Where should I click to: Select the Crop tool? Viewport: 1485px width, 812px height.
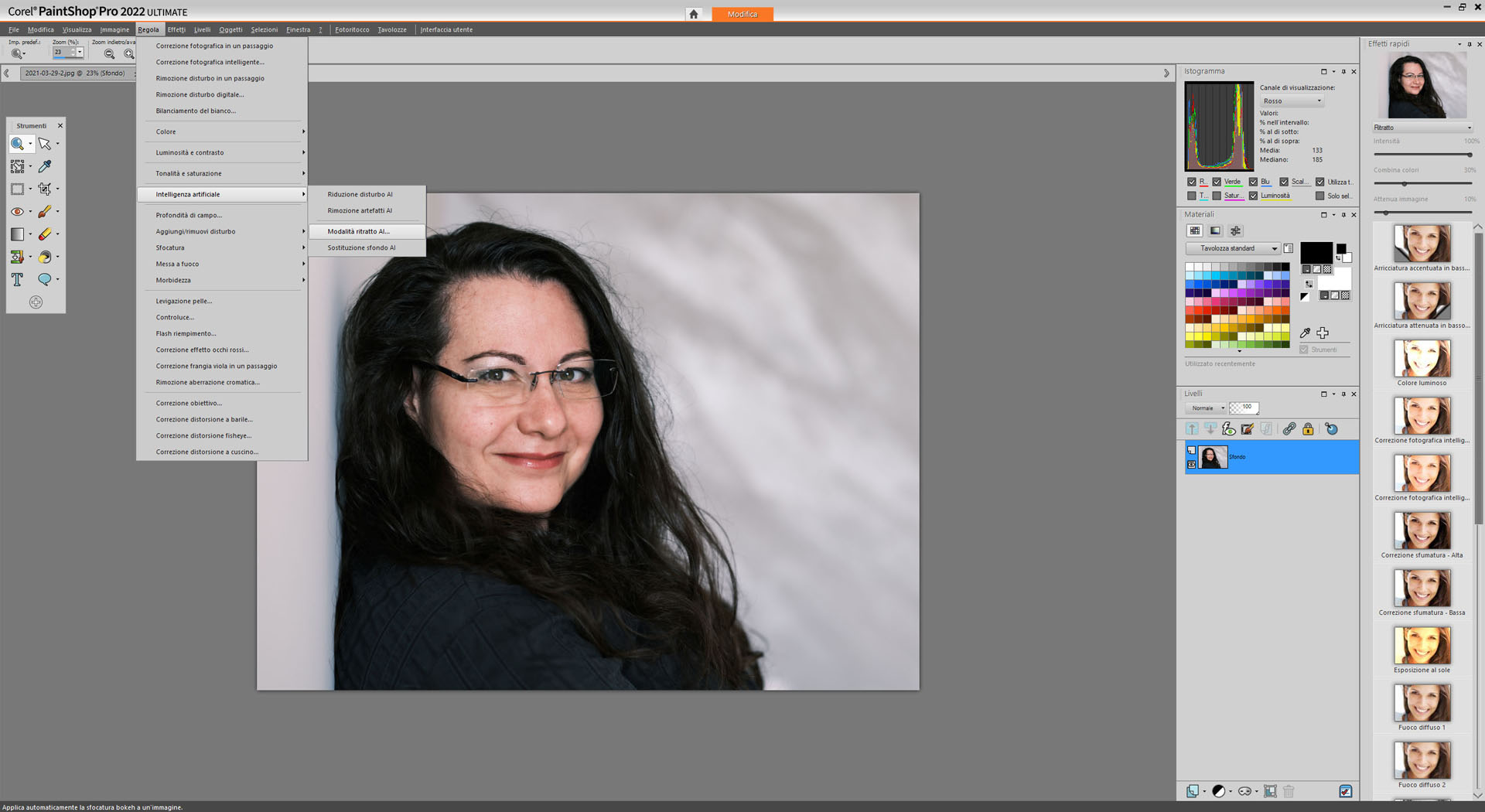tap(45, 189)
